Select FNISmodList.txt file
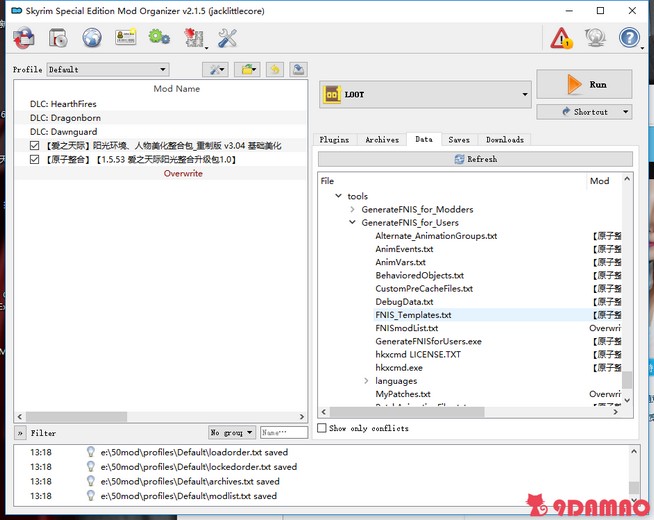Screen dimensions: 654x520 (x=407, y=328)
